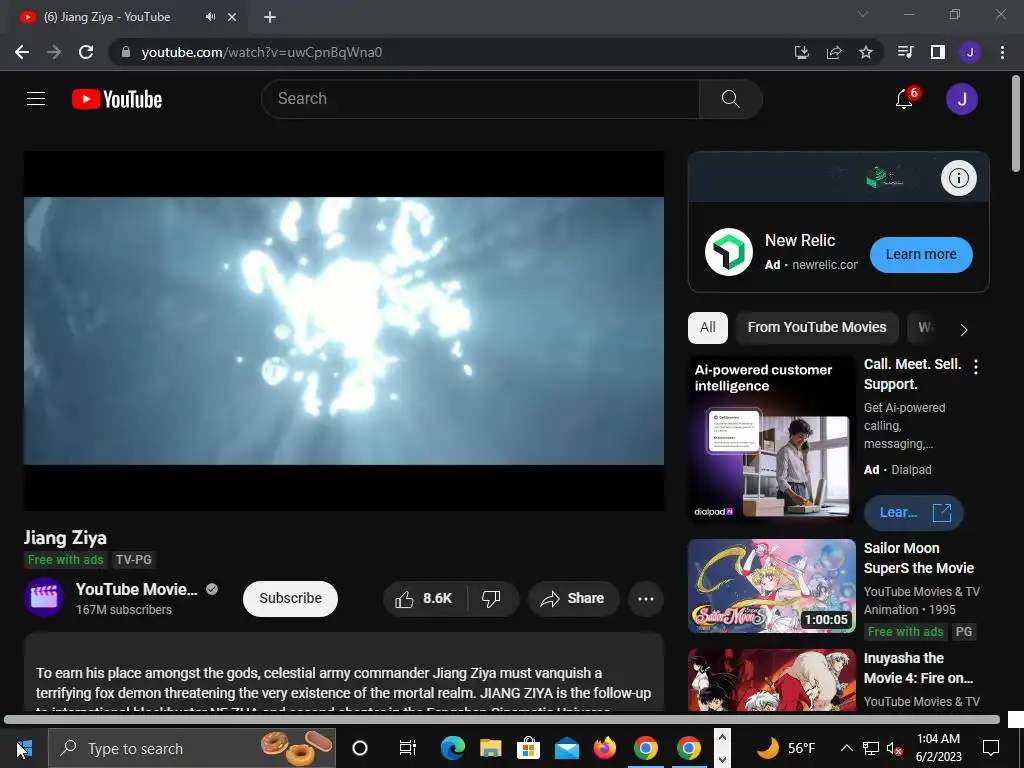Open Sailor Moon SuperS movie thumbnail
This screenshot has width=1024, height=768.
772,586
